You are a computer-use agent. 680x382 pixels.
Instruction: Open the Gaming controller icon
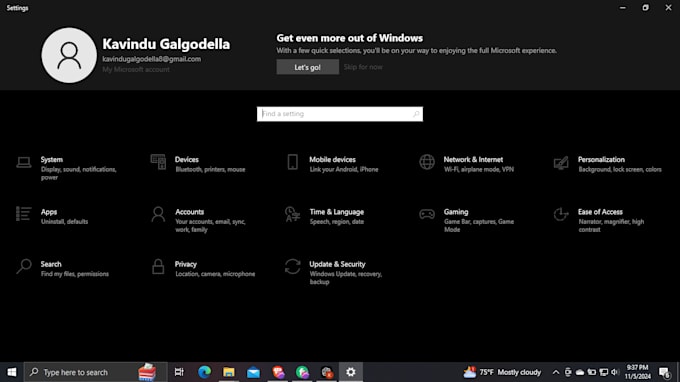coord(427,214)
